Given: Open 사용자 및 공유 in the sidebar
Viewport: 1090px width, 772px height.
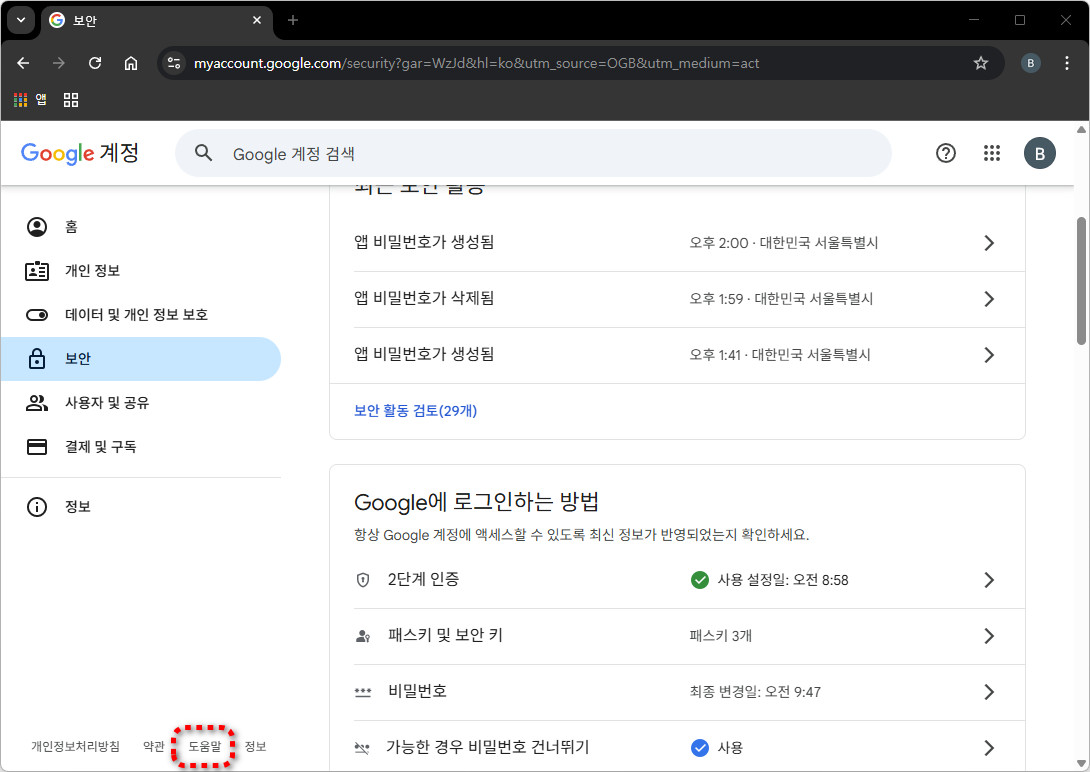Looking at the screenshot, I should click(140, 402).
